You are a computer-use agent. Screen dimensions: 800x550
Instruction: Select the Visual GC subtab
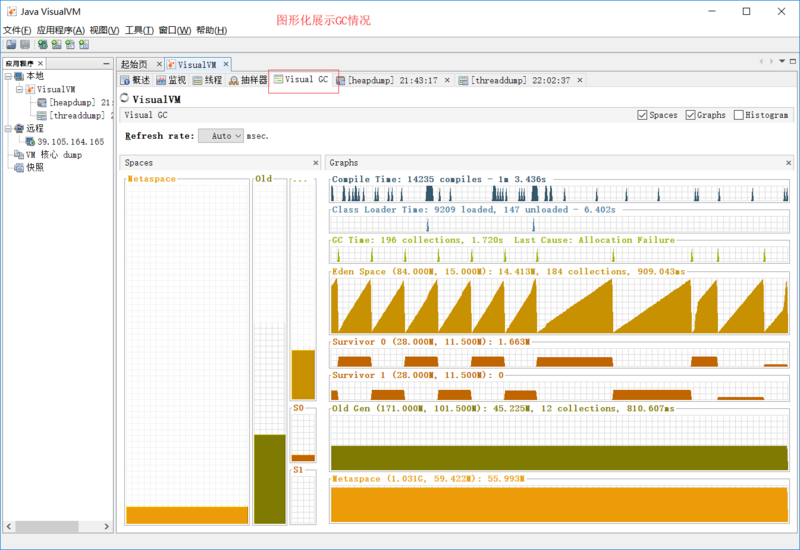pos(301,80)
